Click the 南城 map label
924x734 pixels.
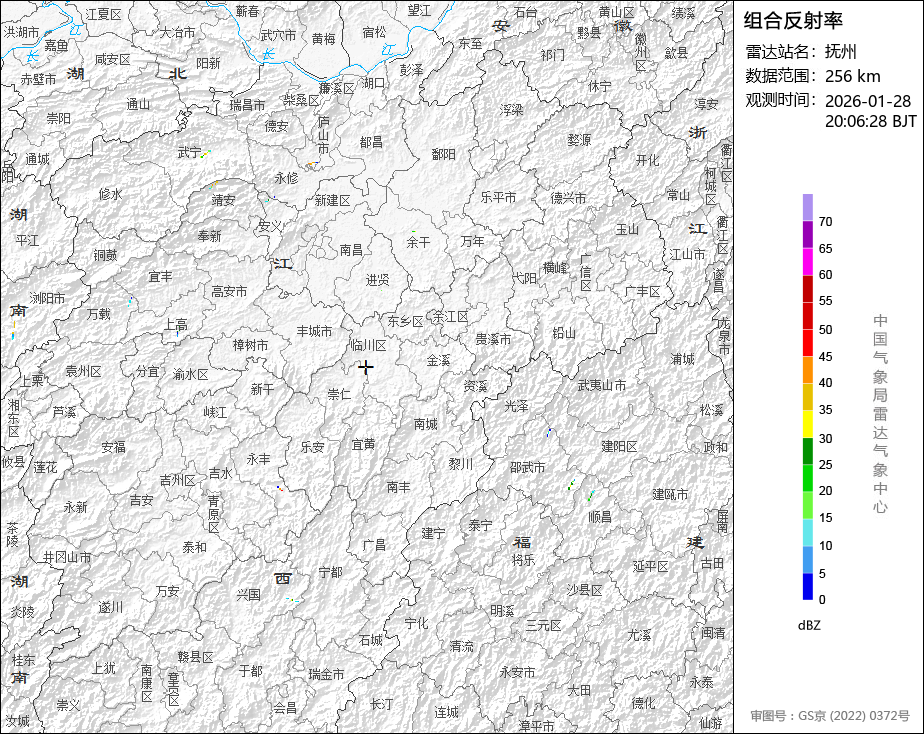pyautogui.click(x=425, y=424)
